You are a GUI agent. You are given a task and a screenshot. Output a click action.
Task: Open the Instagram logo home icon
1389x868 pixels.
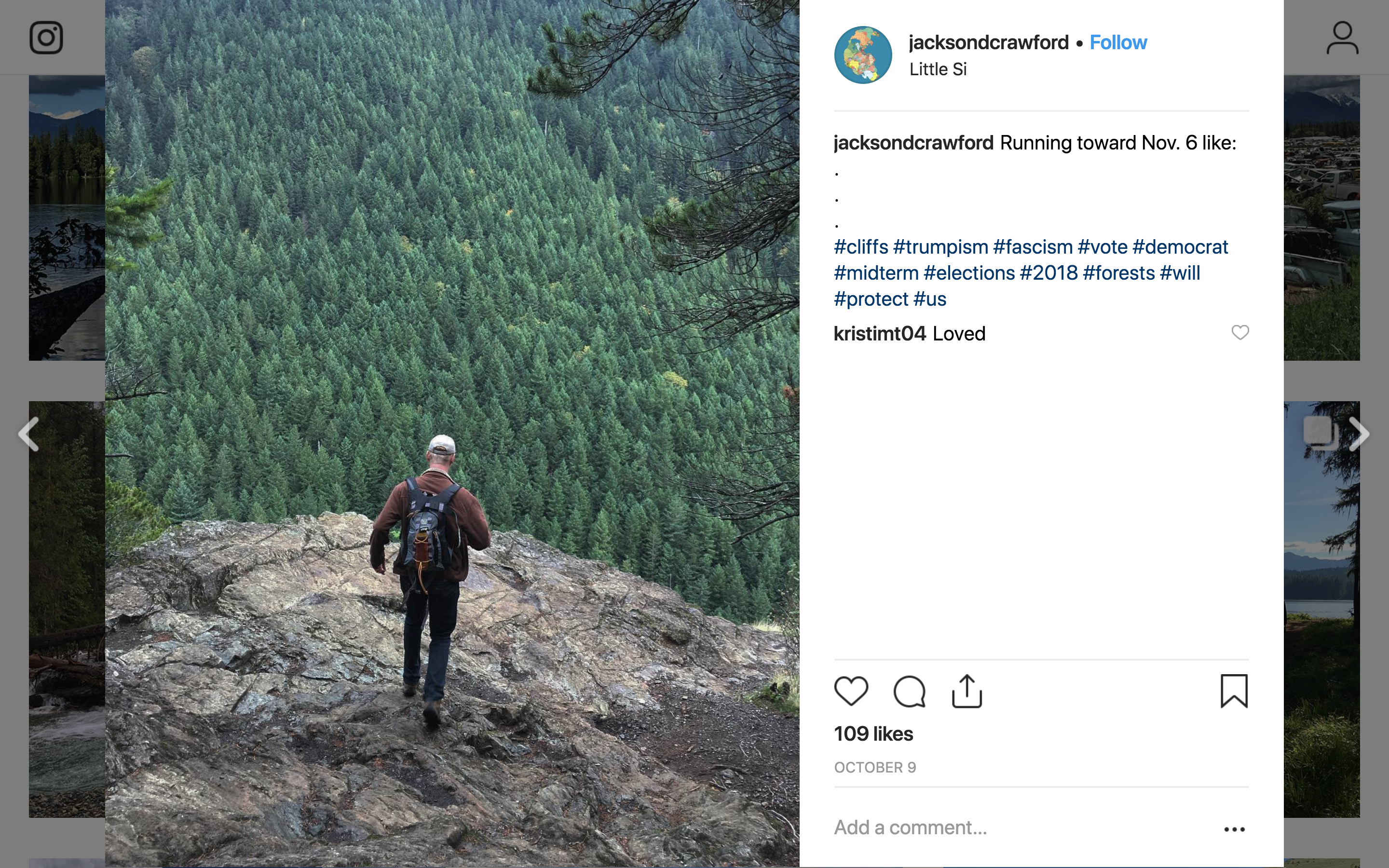46,38
